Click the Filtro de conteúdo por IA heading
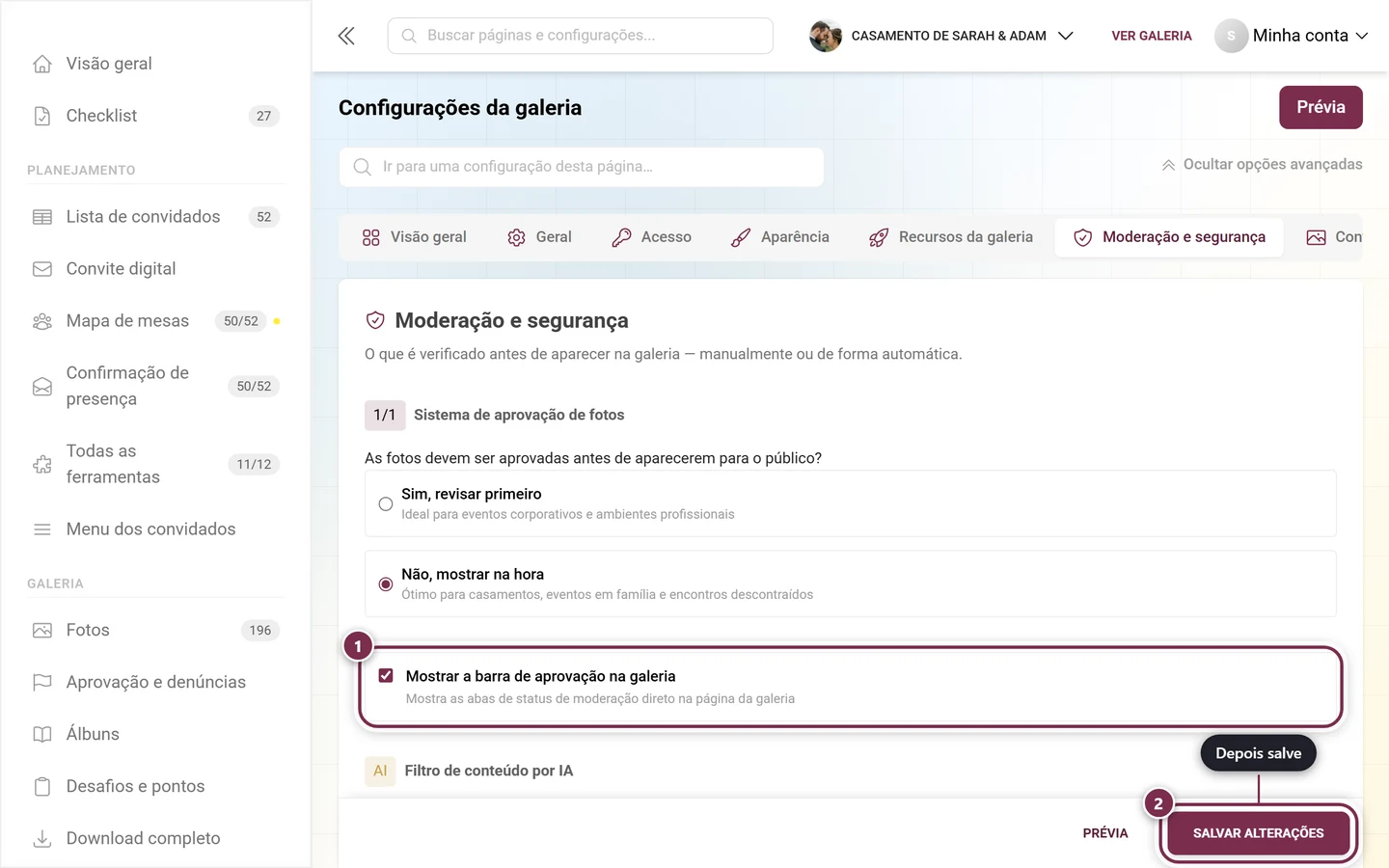This screenshot has width=1389, height=868. click(489, 771)
